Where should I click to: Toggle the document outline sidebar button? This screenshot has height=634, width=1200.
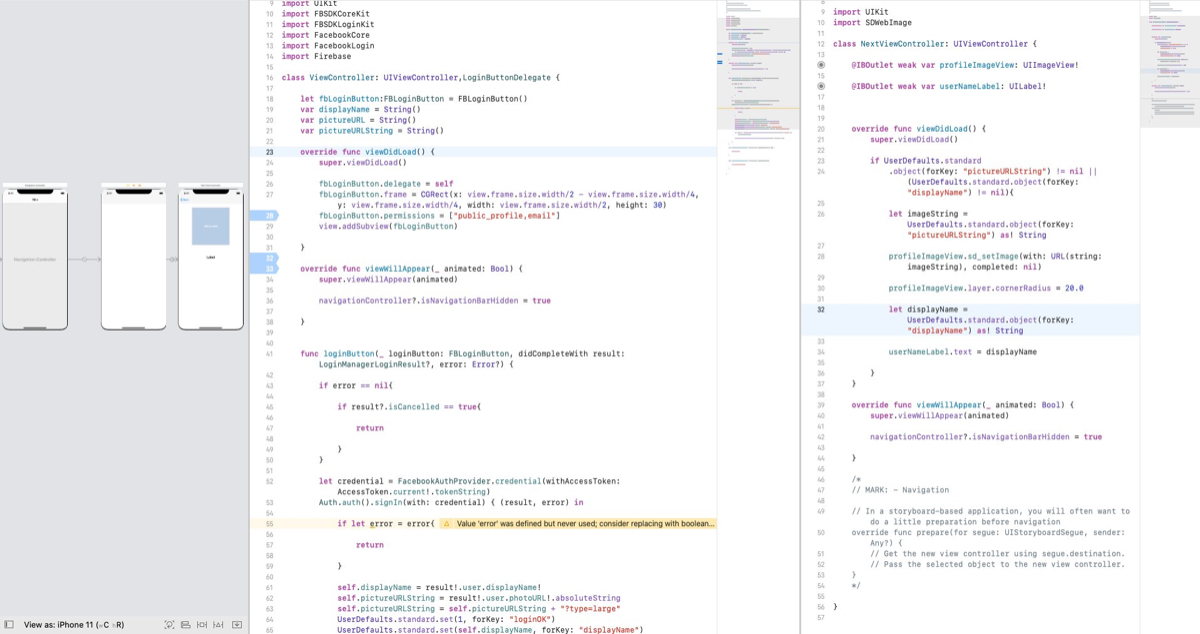point(9,624)
